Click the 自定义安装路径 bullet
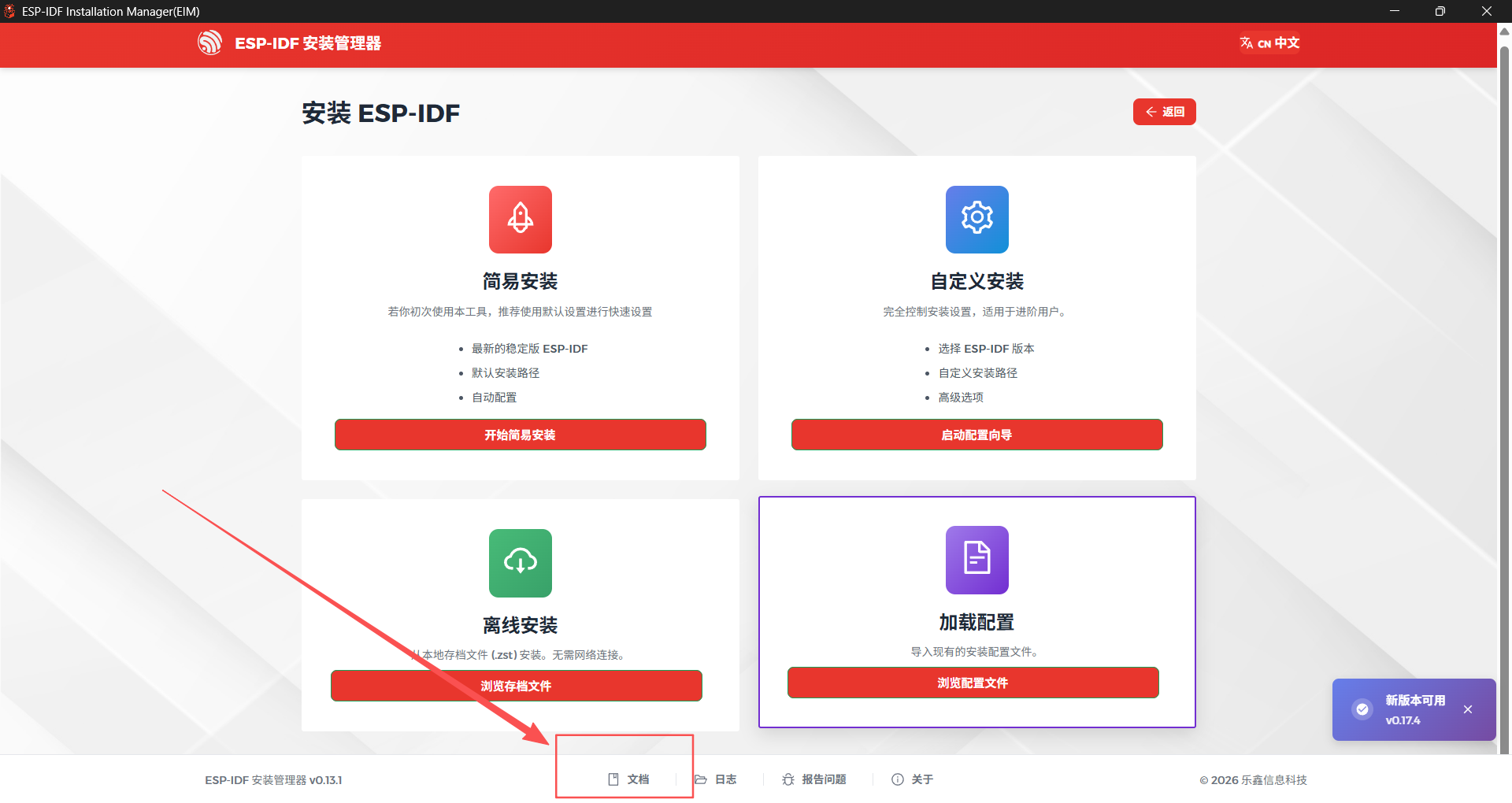 point(978,373)
